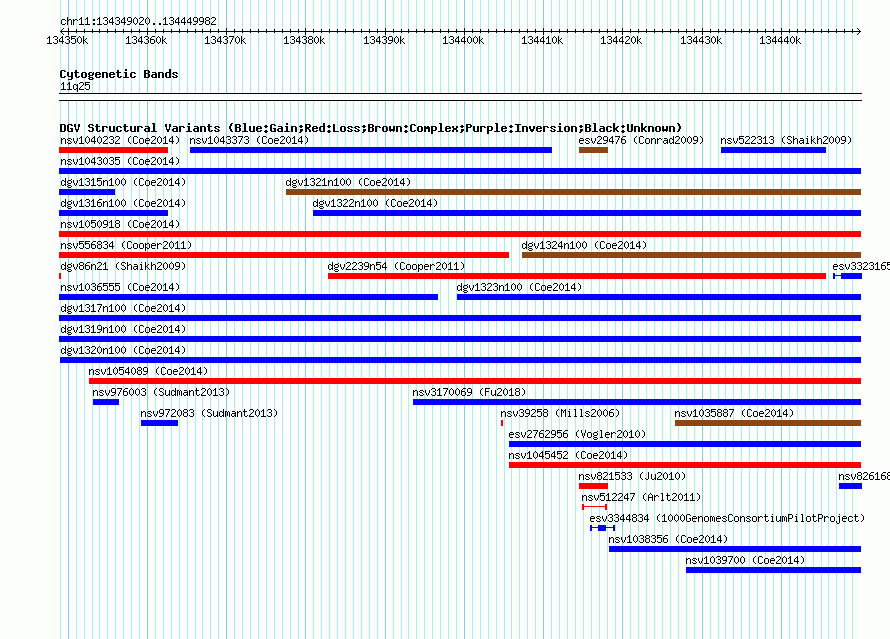Select dgv1323n100 (Coe2014) variant label
The height and width of the screenshot is (639, 890).
[519, 287]
